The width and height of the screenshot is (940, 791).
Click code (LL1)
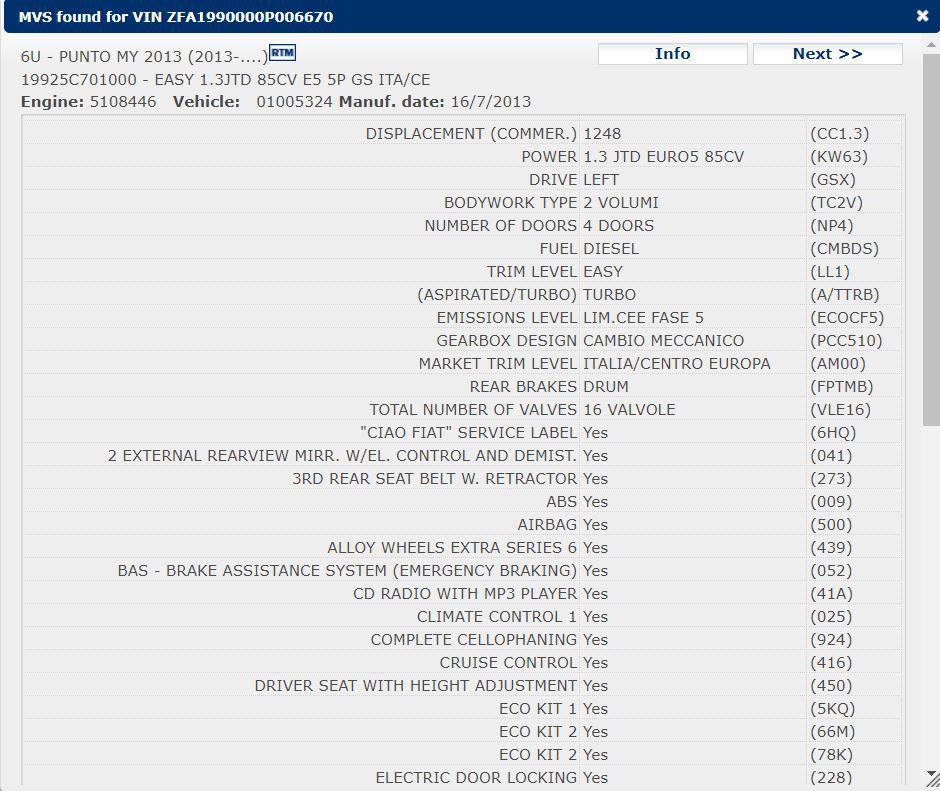[830, 272]
